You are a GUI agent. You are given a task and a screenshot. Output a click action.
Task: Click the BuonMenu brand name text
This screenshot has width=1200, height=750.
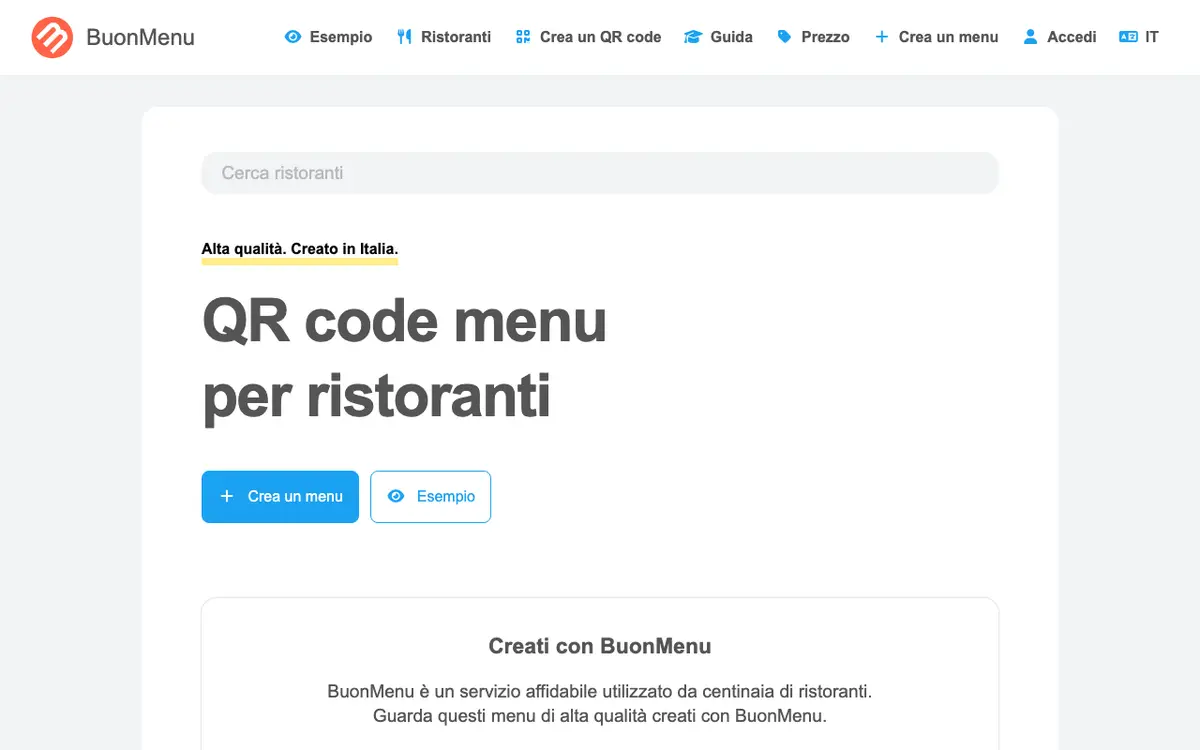[x=141, y=38]
